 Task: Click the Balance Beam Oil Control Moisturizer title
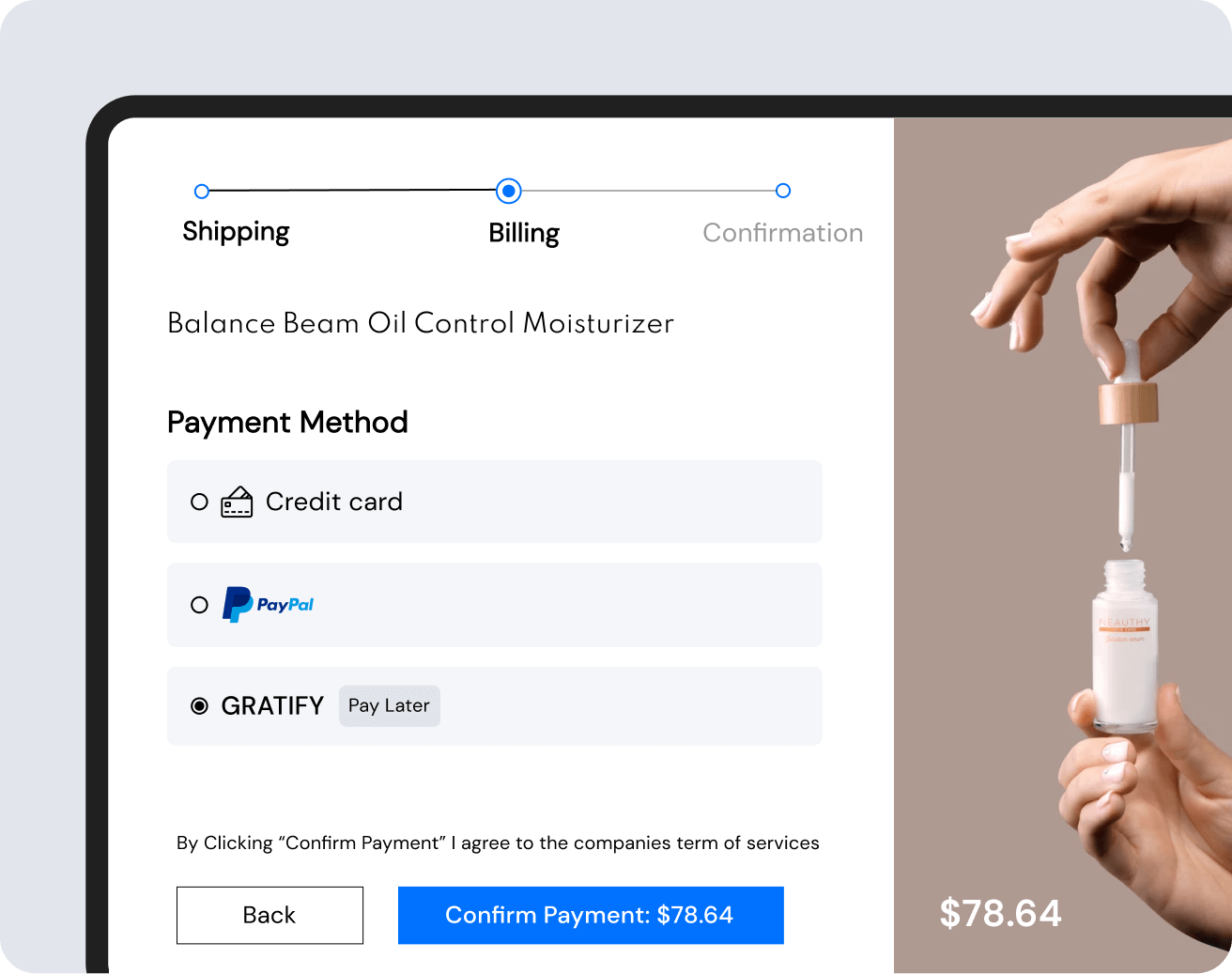421,323
